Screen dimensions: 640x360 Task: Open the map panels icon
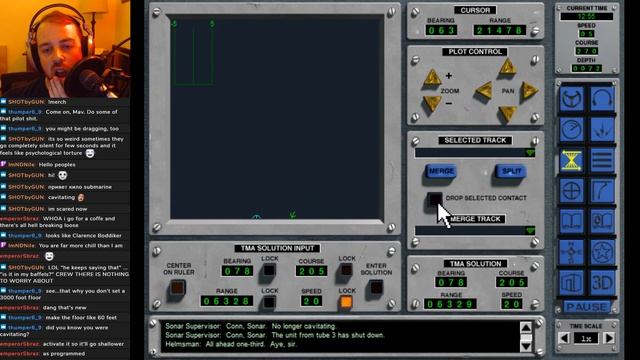tap(571, 282)
